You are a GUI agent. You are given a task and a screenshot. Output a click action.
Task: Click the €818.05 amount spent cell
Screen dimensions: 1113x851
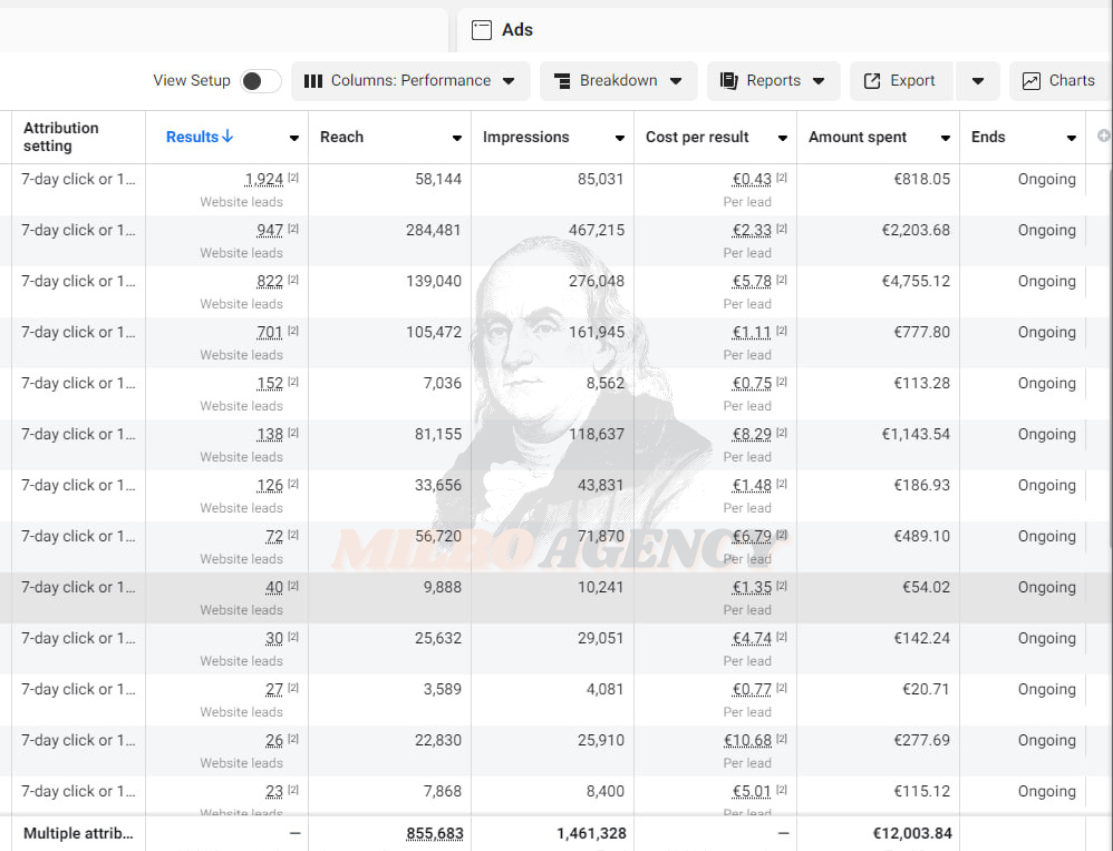(921, 179)
